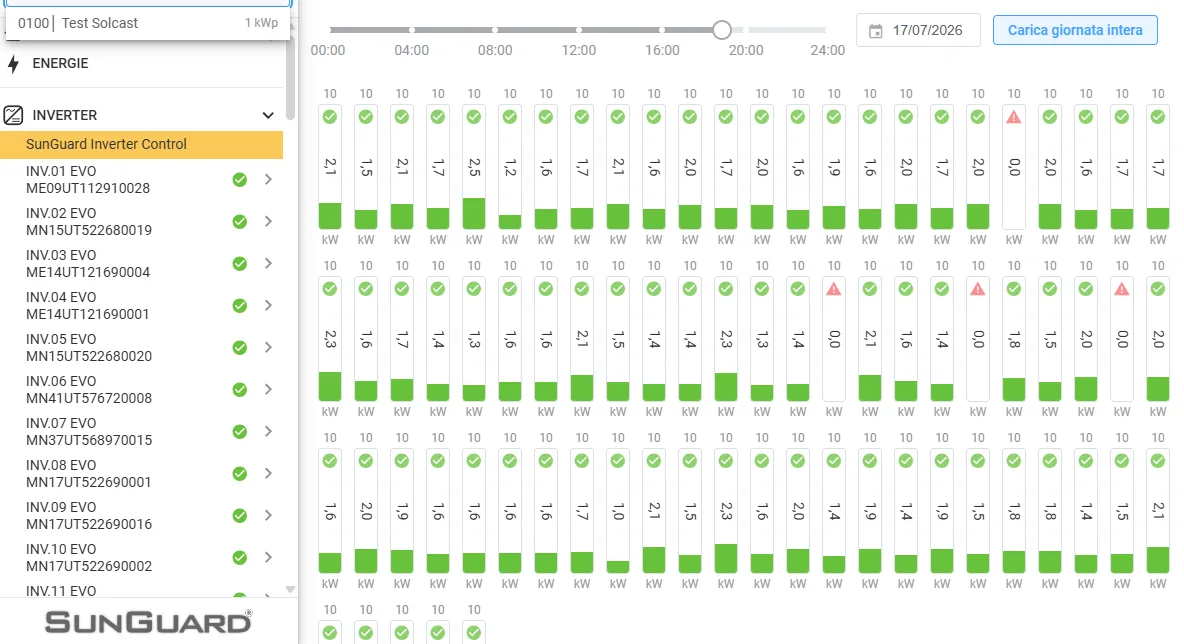
Task: Select the 0100 Test Solcast plant entry
Action: tap(148, 23)
